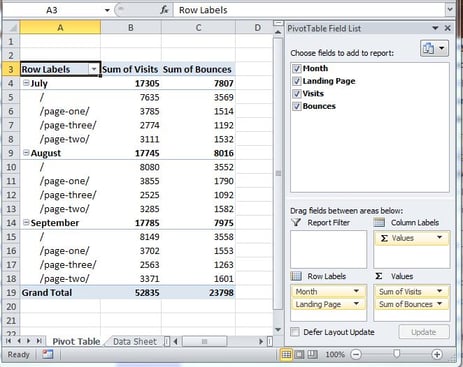This screenshot has height=367, width=463.
Task: Go to first sheet tab arrow
Action: pyautogui.click(x=9, y=341)
